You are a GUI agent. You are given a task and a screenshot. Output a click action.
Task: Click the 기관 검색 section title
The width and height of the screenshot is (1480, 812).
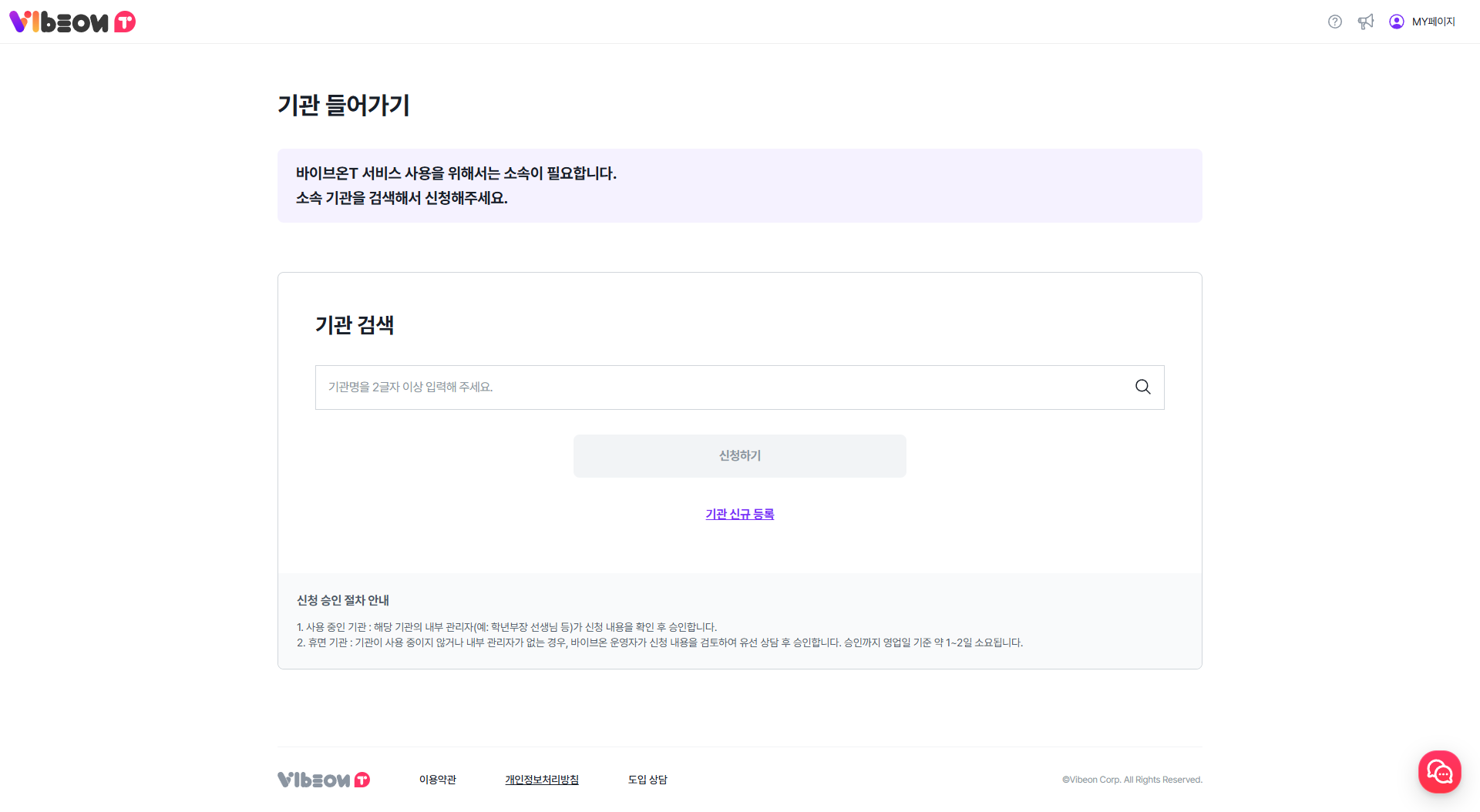pos(355,325)
